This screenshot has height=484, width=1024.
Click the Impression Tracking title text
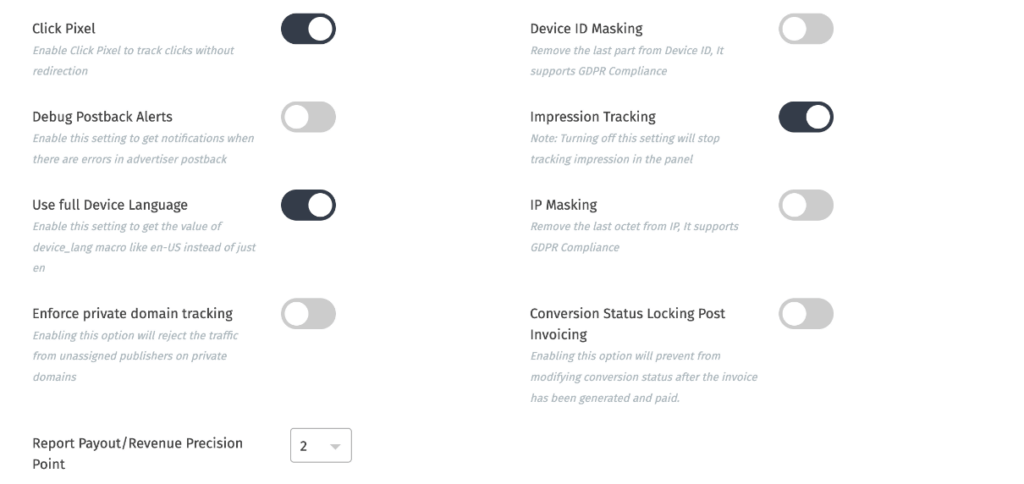click(x=592, y=117)
